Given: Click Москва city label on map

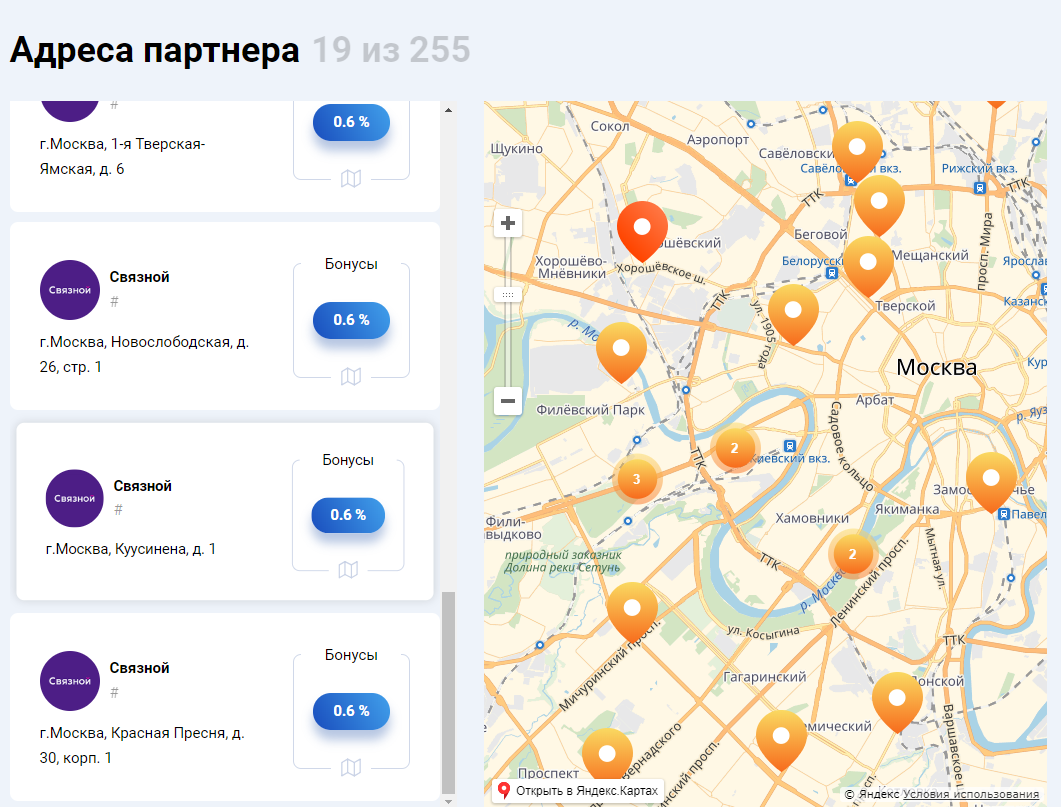Looking at the screenshot, I should click(936, 367).
